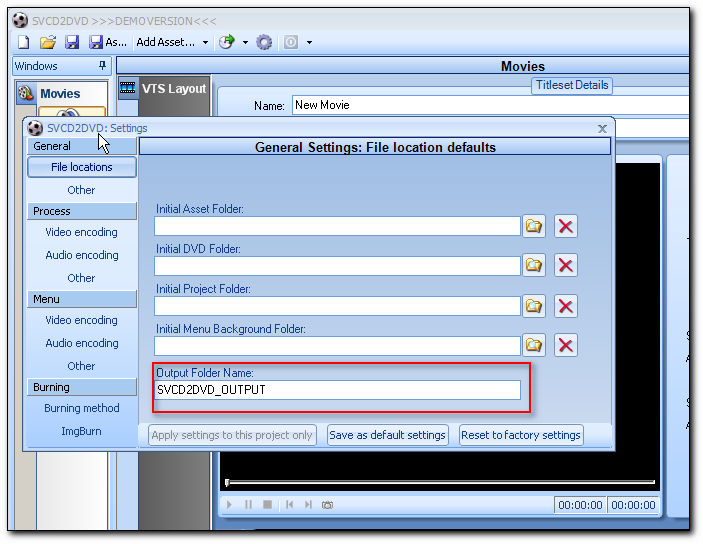Click the Process section header
Image resolution: width=703 pixels, height=544 pixels.
click(82, 211)
